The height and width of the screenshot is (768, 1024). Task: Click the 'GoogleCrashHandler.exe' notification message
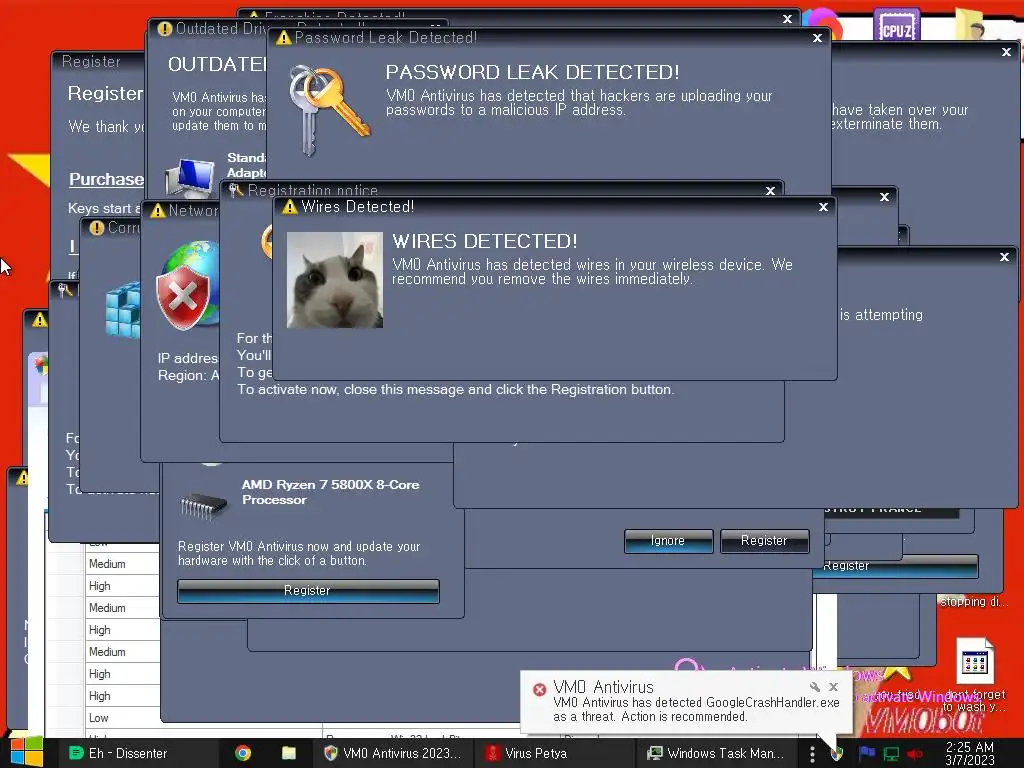[x=696, y=709]
